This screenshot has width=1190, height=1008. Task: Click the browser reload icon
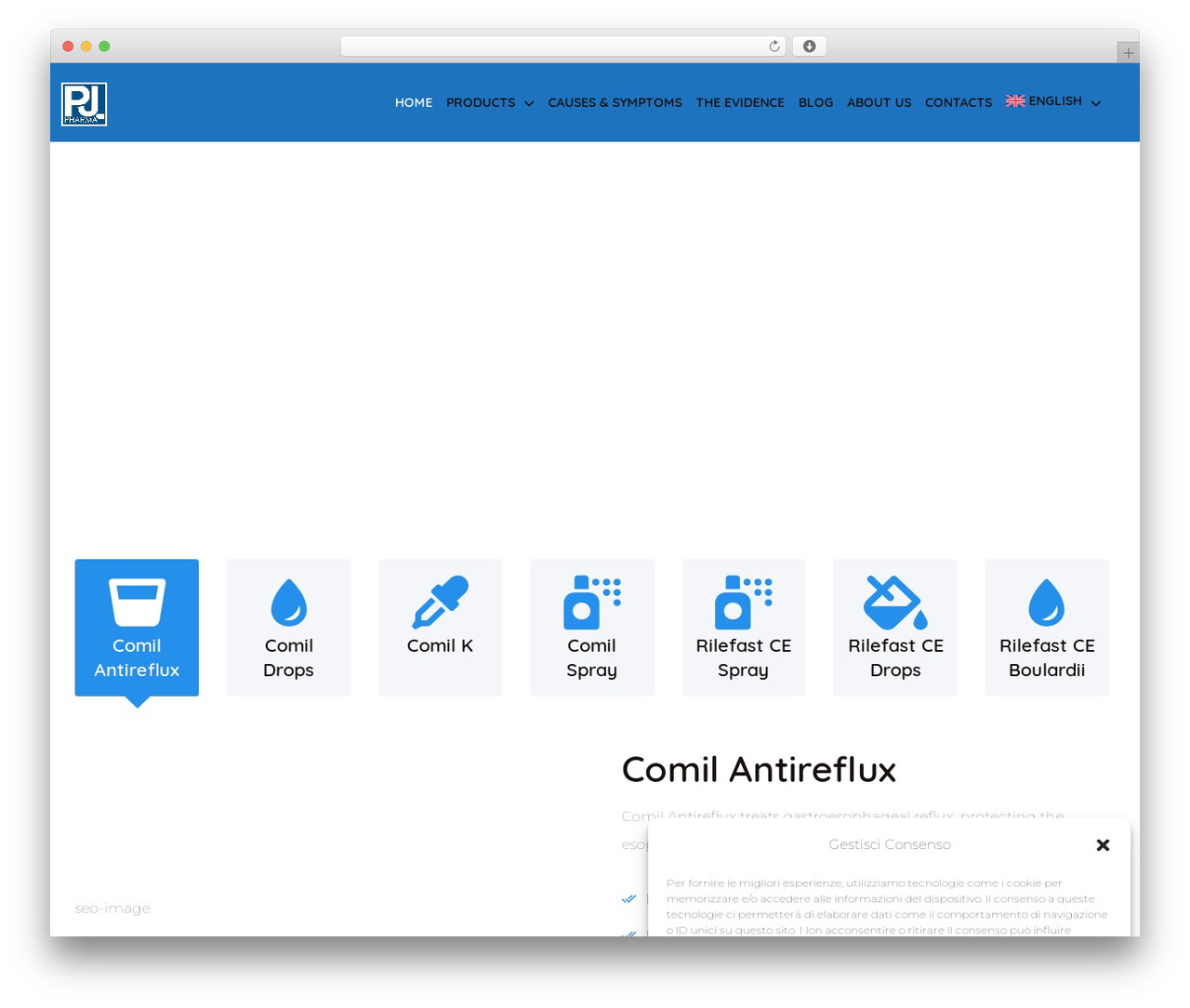point(773,46)
